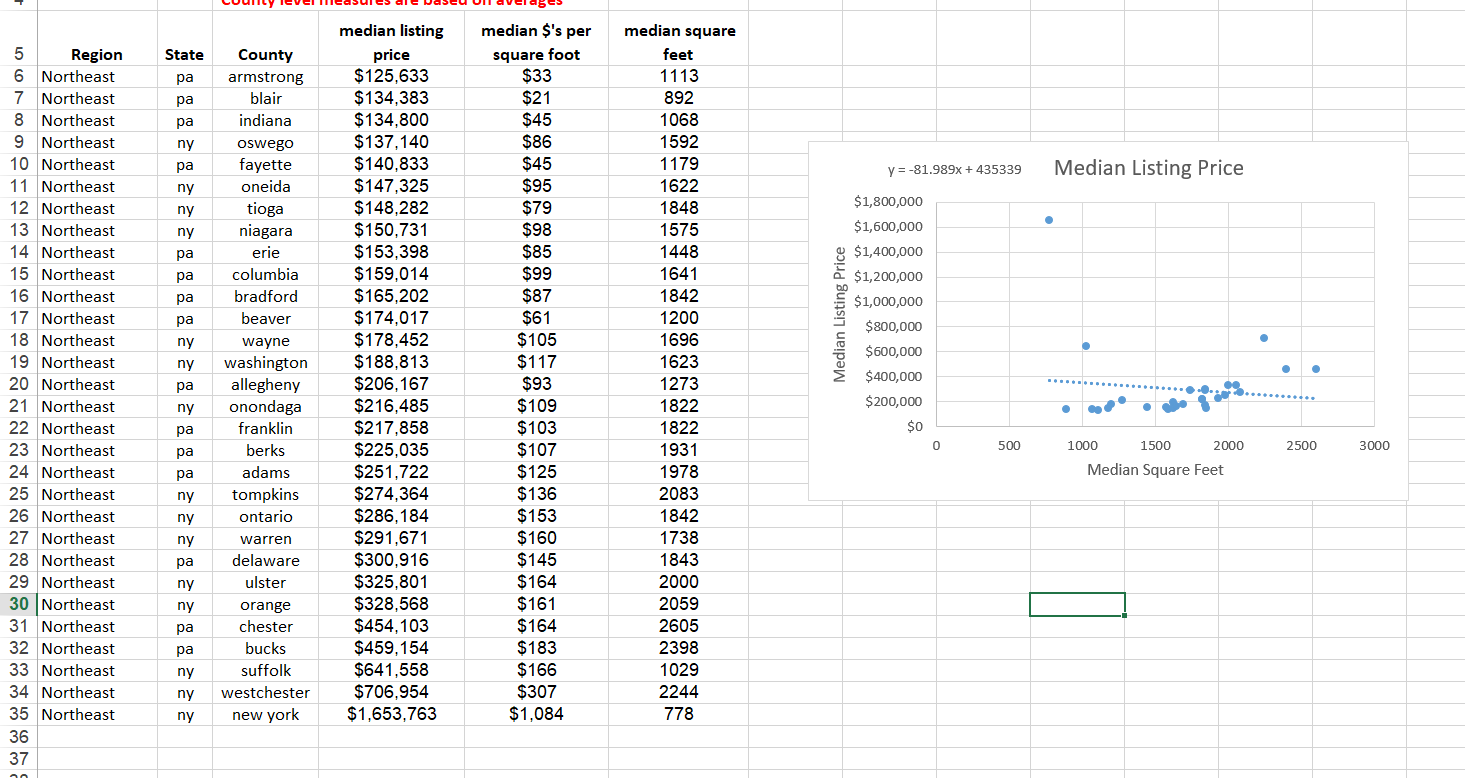Select the $307 per square foot cell

click(536, 693)
